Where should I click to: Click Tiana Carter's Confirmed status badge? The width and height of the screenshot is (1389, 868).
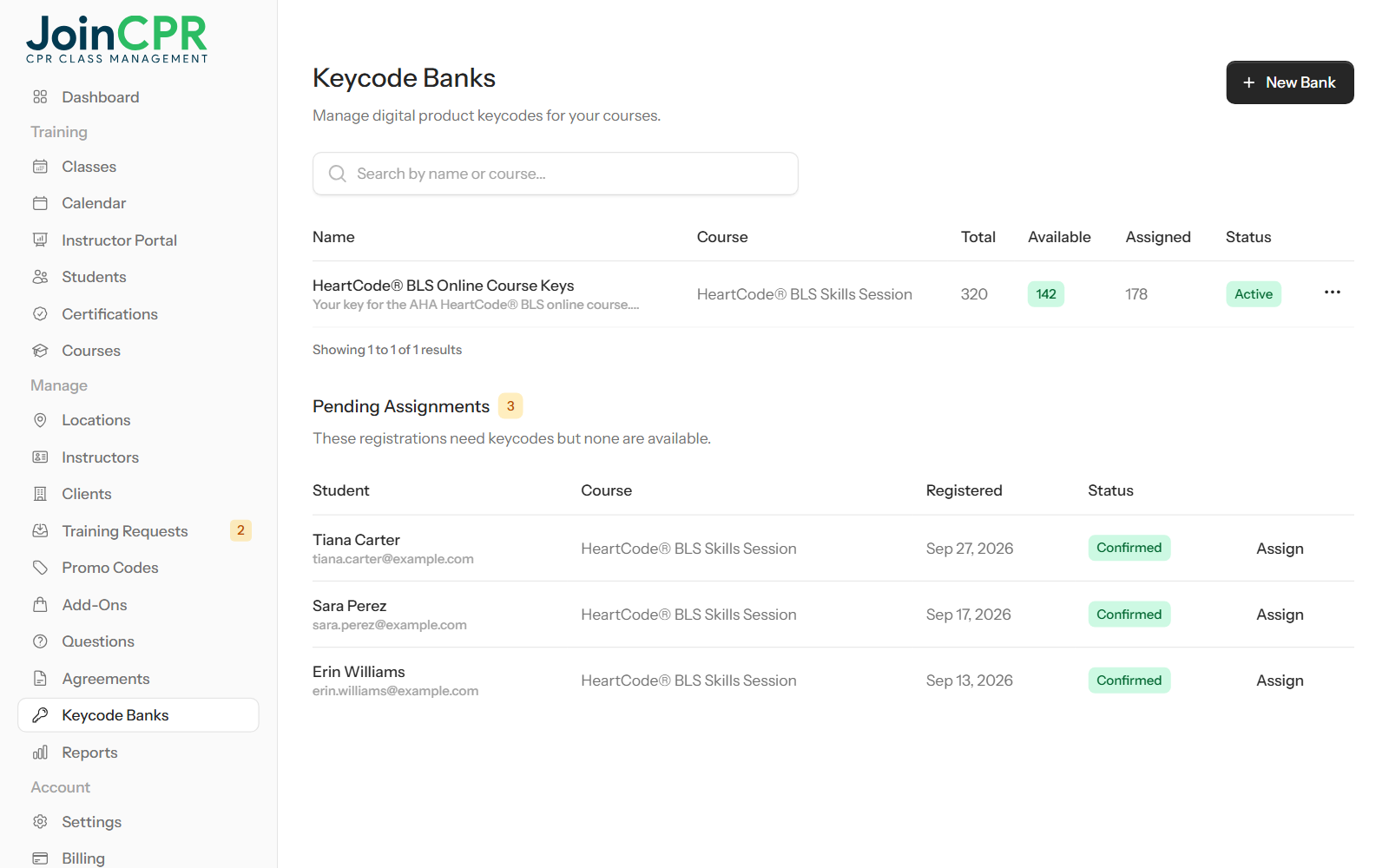[x=1129, y=548]
